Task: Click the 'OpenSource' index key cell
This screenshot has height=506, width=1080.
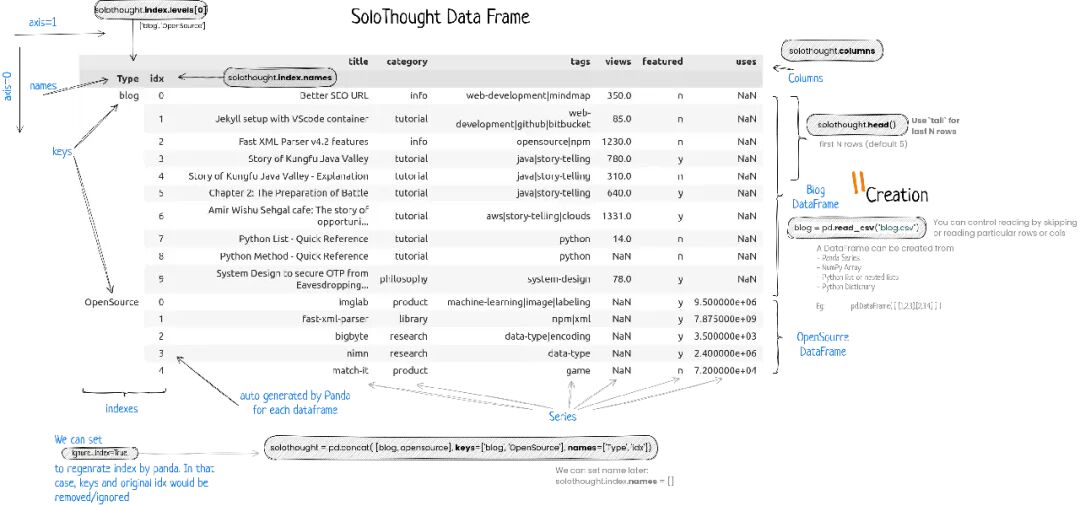Action: [112, 302]
